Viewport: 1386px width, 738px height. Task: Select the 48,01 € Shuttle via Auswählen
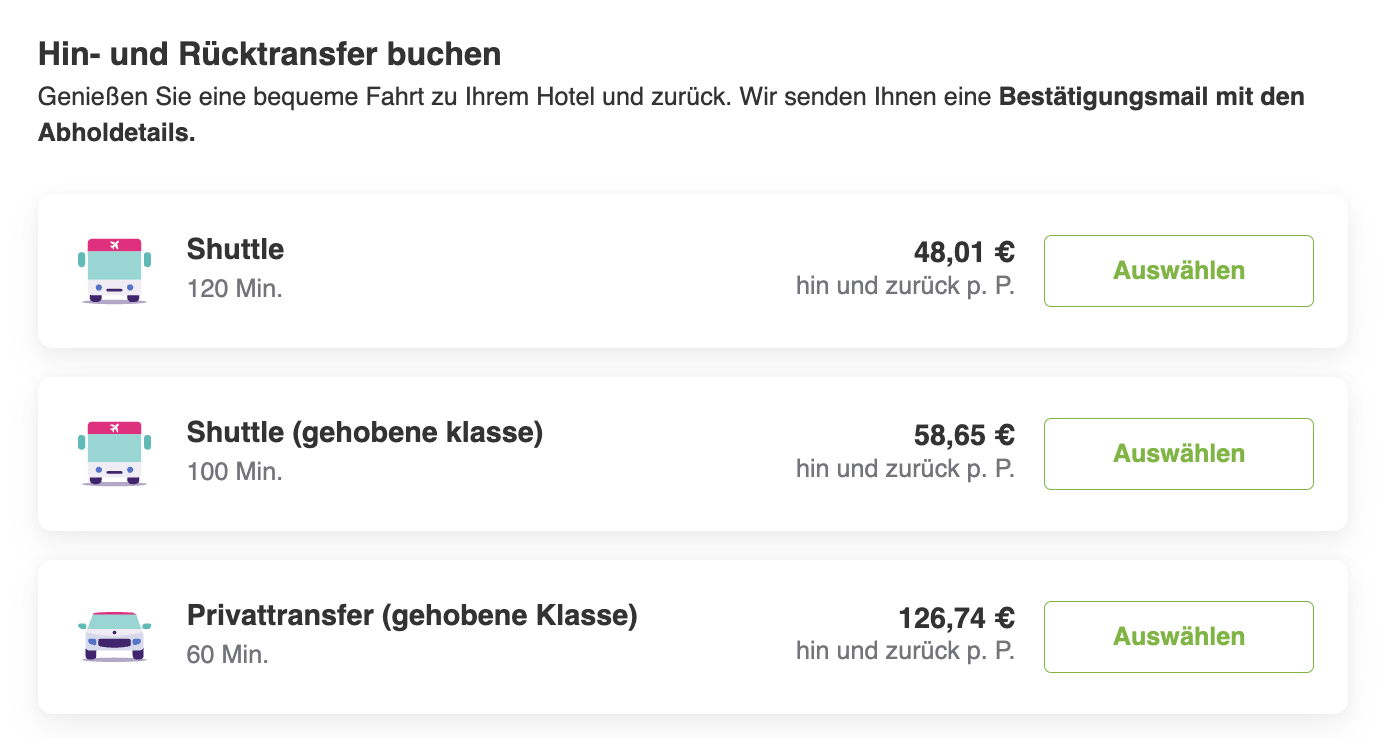(x=1178, y=271)
